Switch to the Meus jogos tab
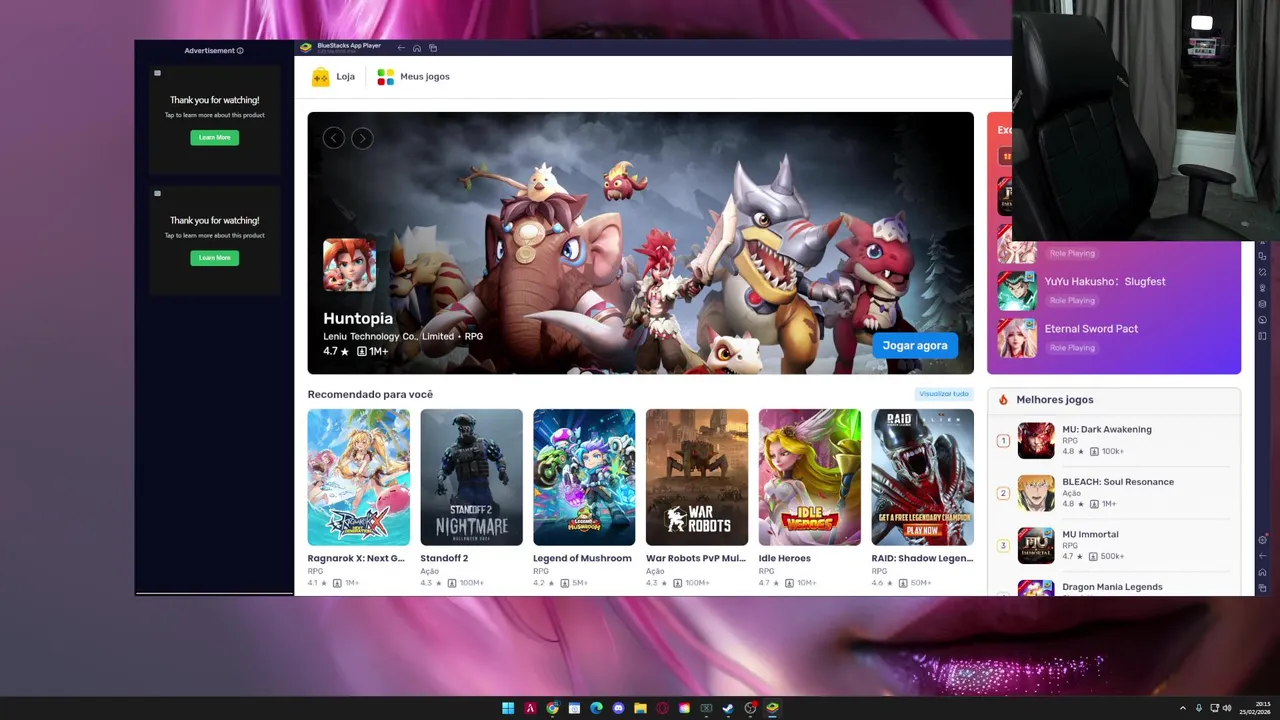The width and height of the screenshot is (1280, 720). [413, 77]
